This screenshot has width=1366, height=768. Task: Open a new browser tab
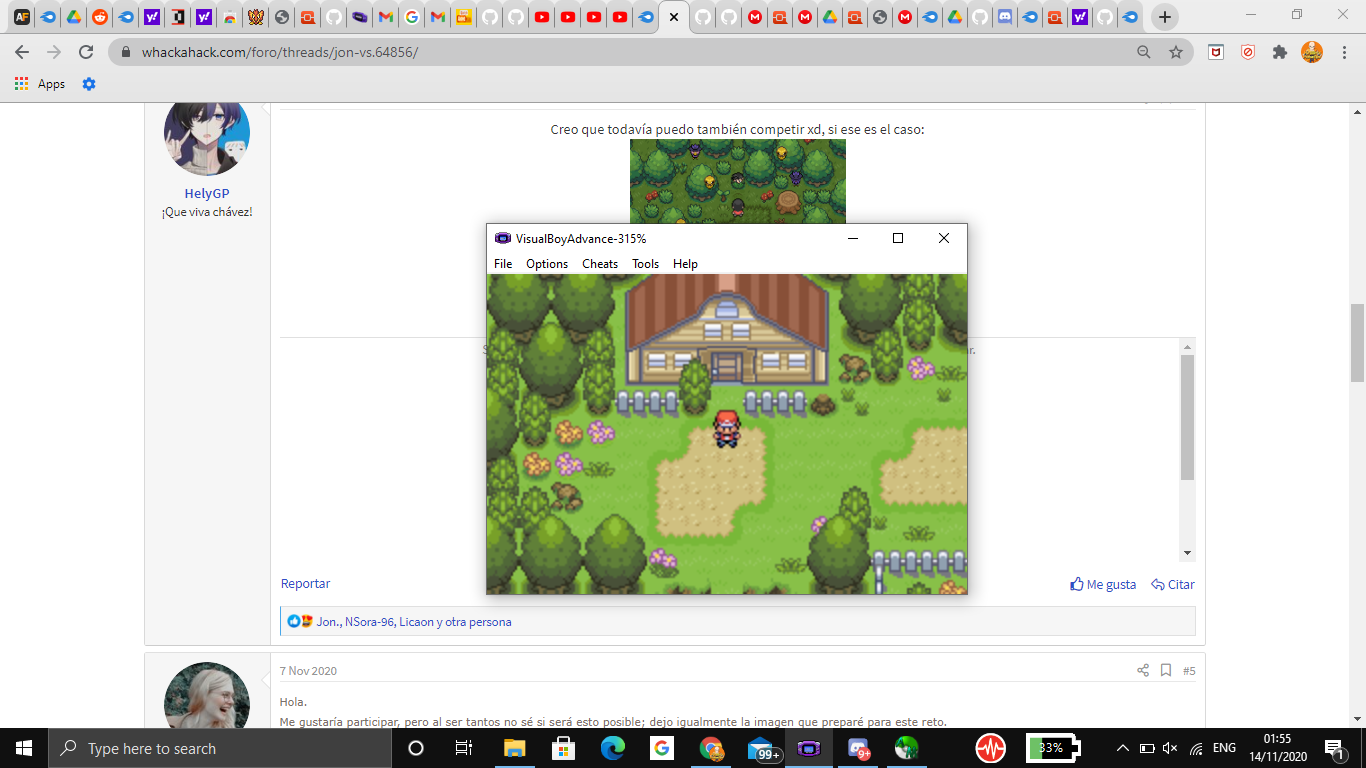click(x=1164, y=17)
